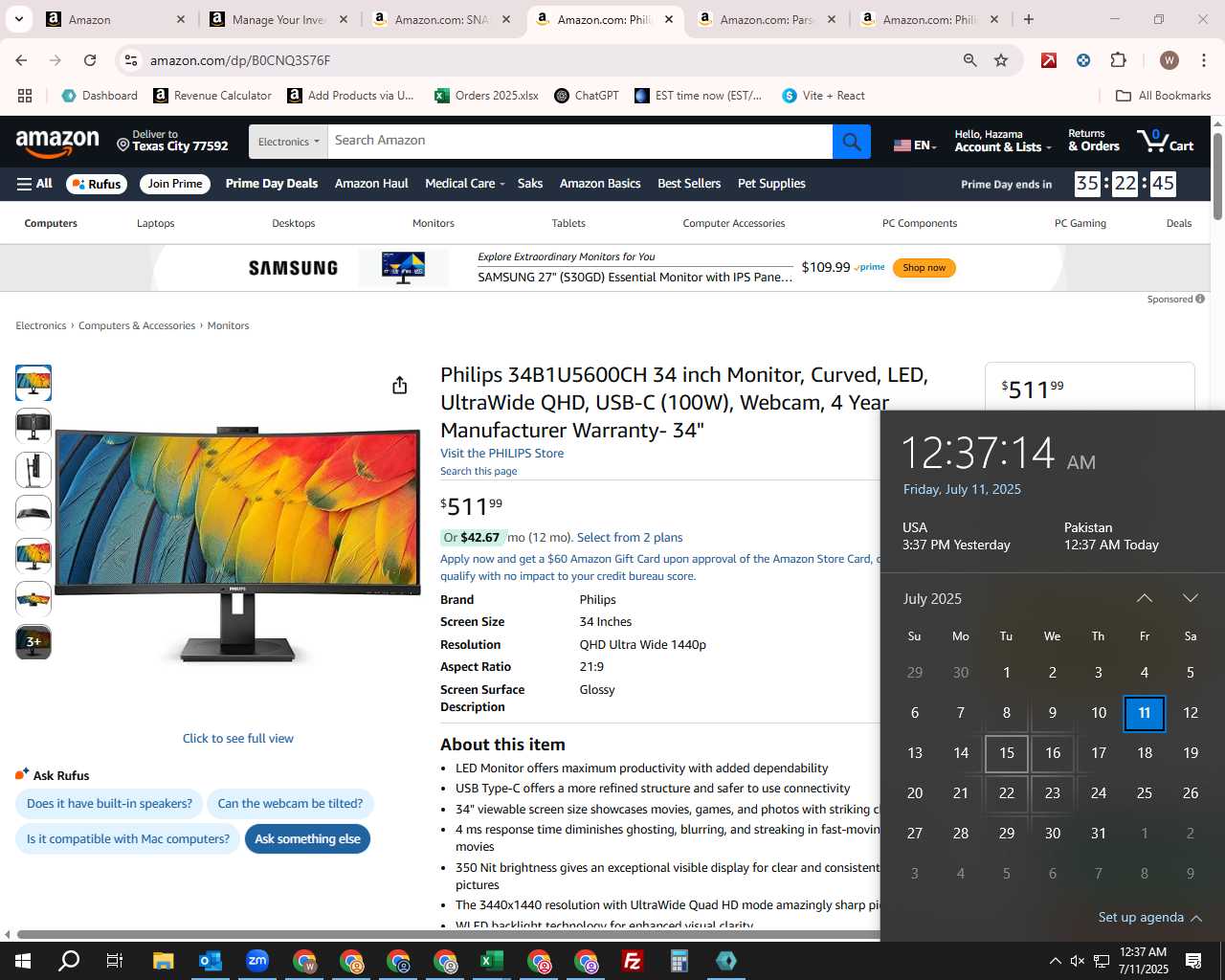Open Monitors in the Computers sub-navigation

coord(434,223)
